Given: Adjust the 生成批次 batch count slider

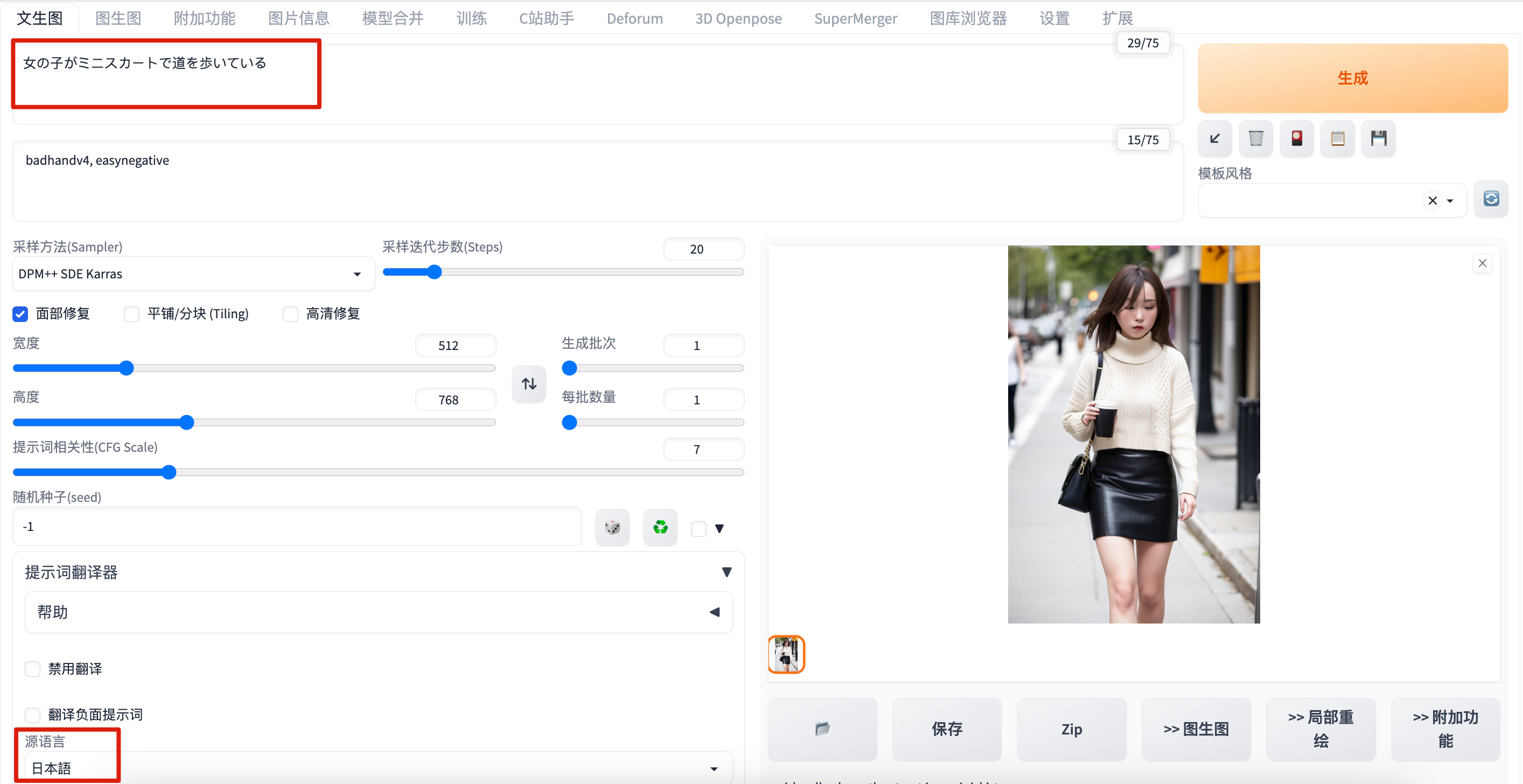Looking at the screenshot, I should point(653,368).
